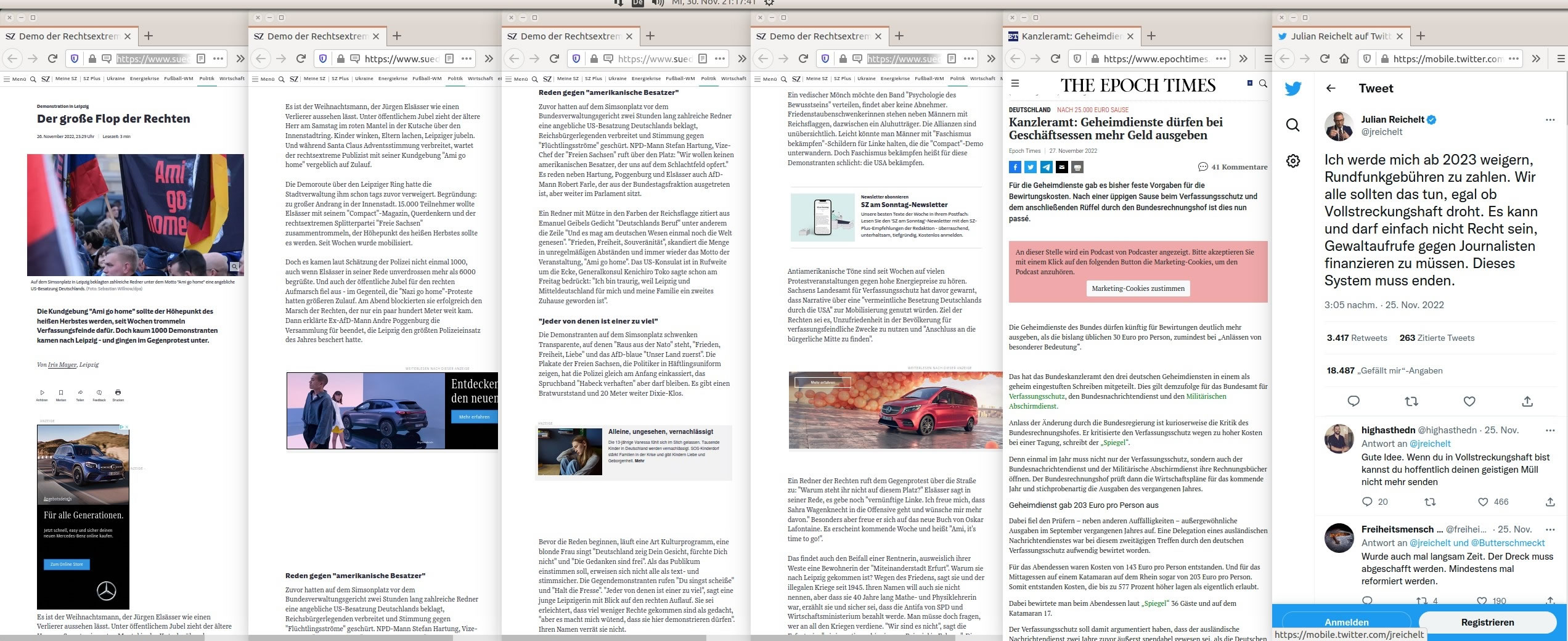Click Anhören play icon in SZ article
1568x641 pixels.
42,393
